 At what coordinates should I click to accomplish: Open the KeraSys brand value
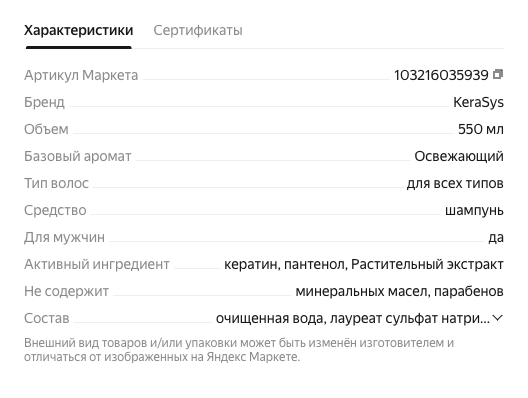click(478, 102)
